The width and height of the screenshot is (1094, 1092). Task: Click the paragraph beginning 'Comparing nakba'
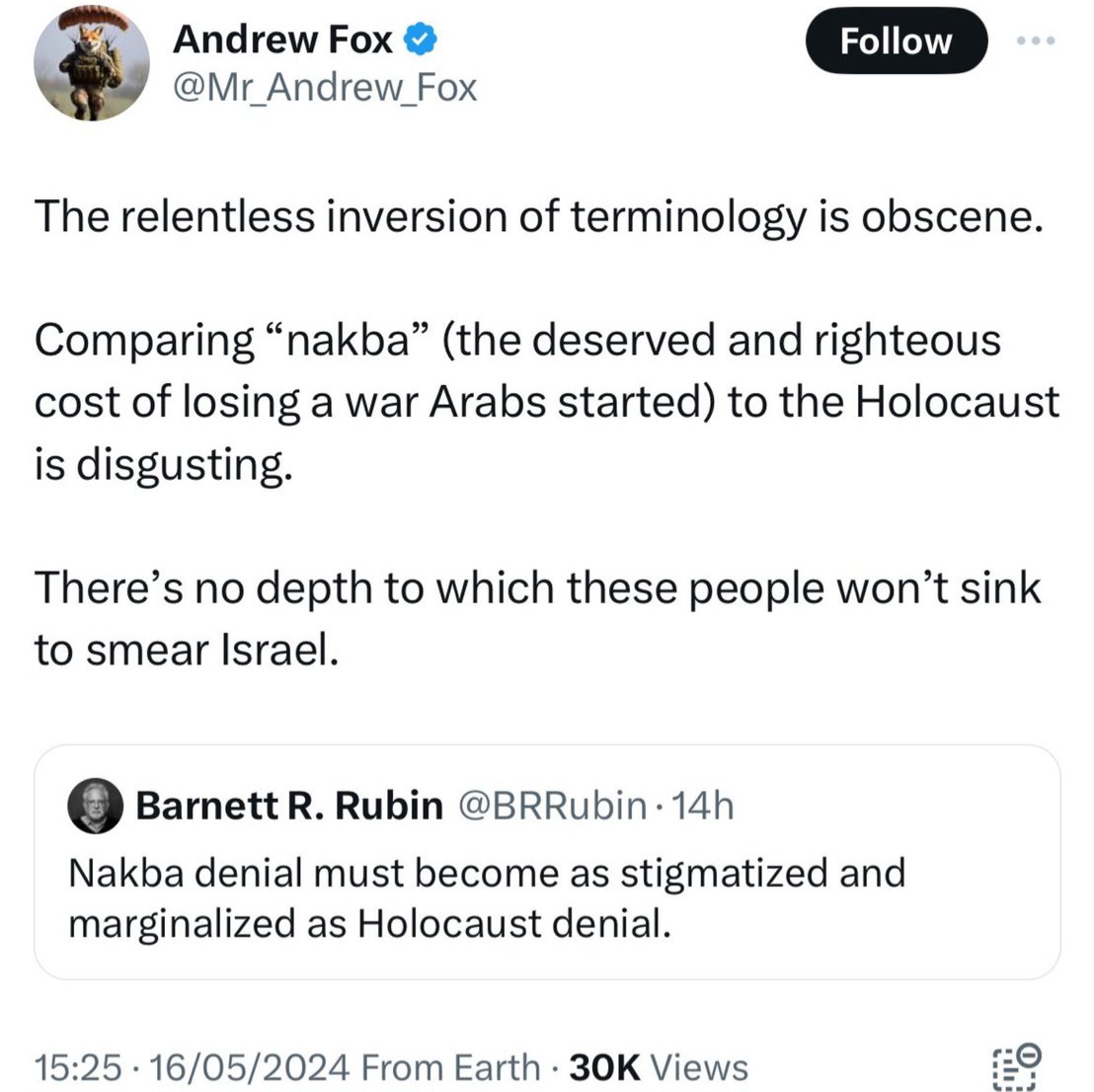click(547, 402)
